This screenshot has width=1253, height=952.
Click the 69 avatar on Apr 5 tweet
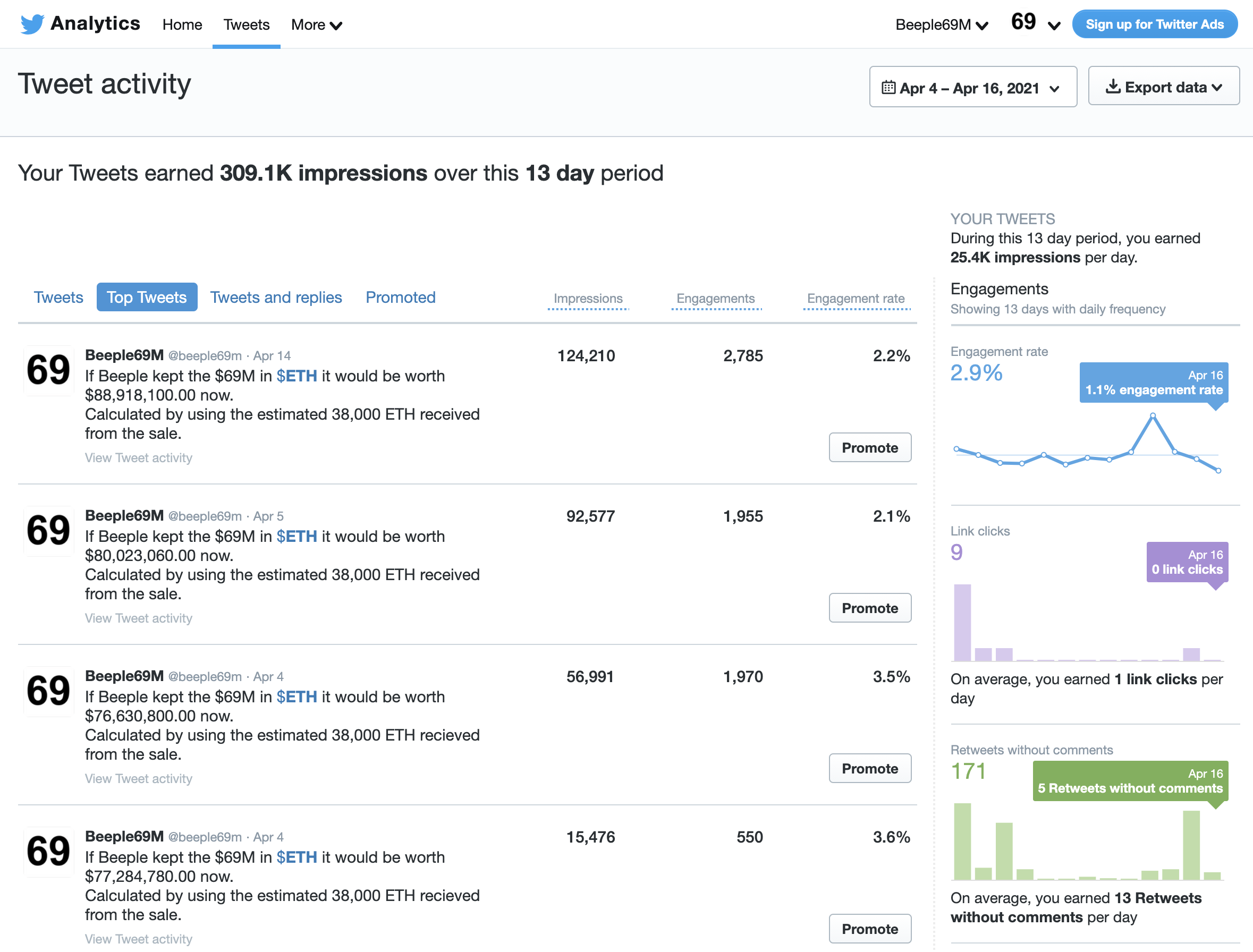(49, 530)
